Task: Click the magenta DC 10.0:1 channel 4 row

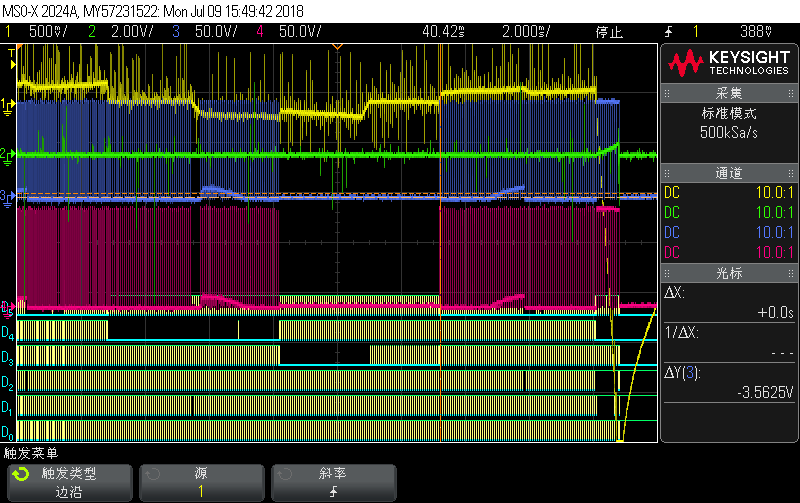Action: [729, 252]
